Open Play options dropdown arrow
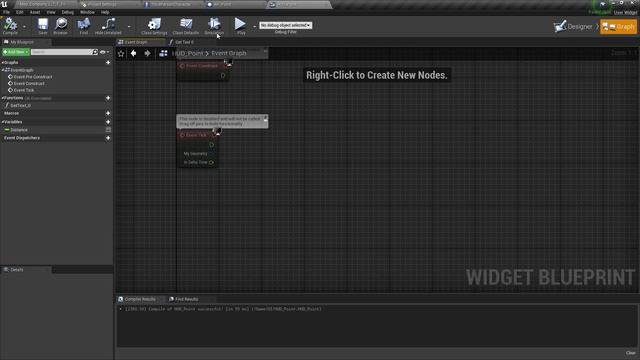Screen dimensions: 640x360 point(254,27)
